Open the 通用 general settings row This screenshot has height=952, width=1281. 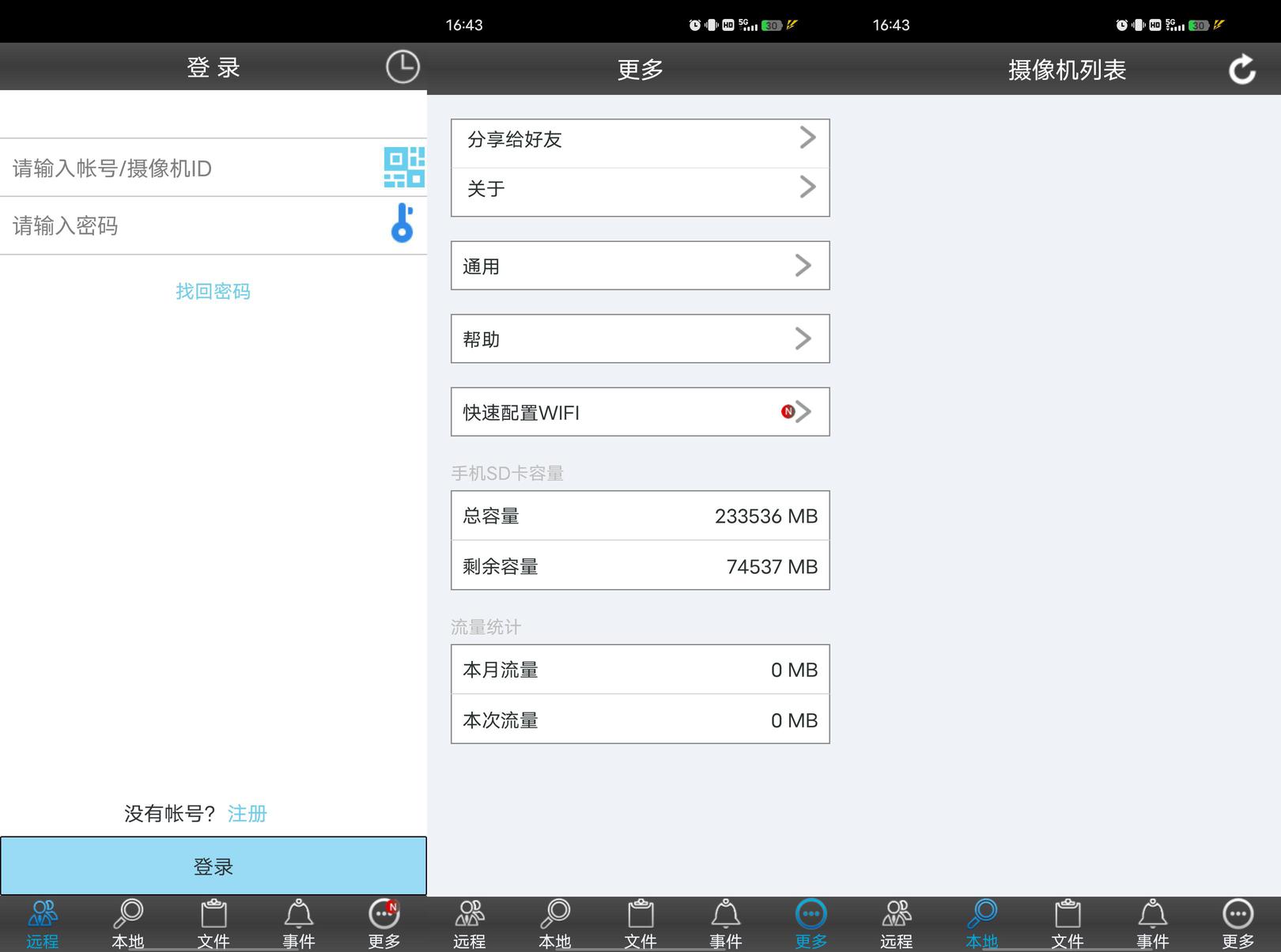coord(640,266)
